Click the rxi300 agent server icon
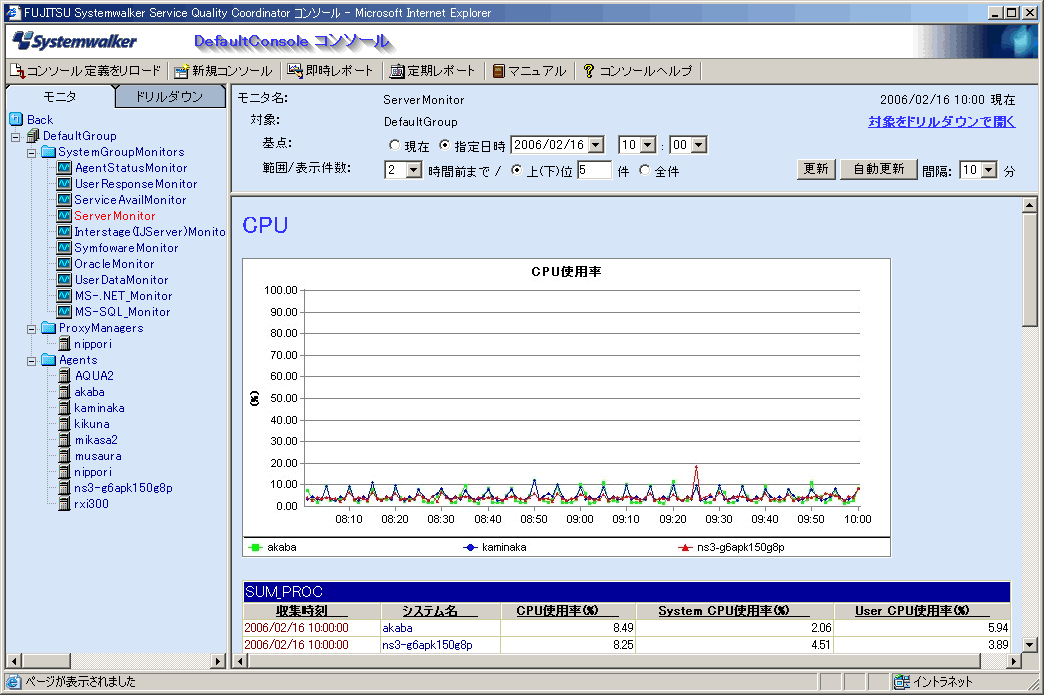1044x695 pixels. [64, 504]
